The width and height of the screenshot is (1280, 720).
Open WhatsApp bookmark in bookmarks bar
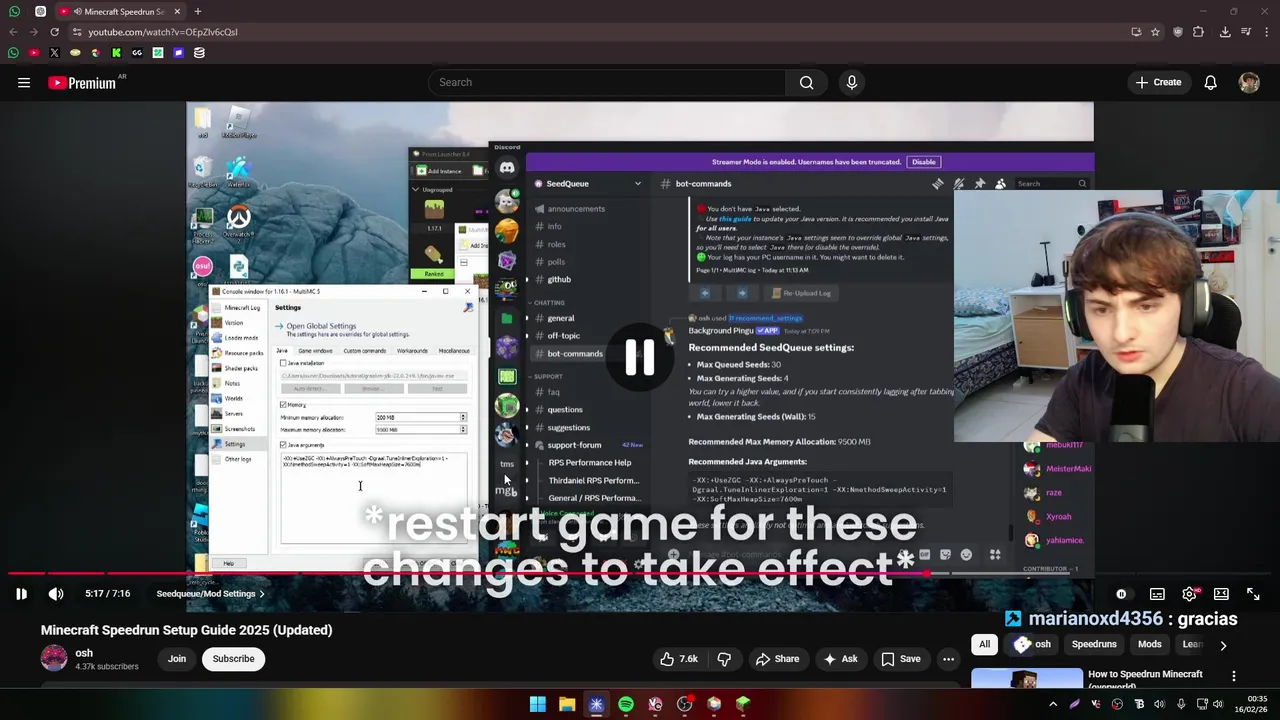pos(13,52)
